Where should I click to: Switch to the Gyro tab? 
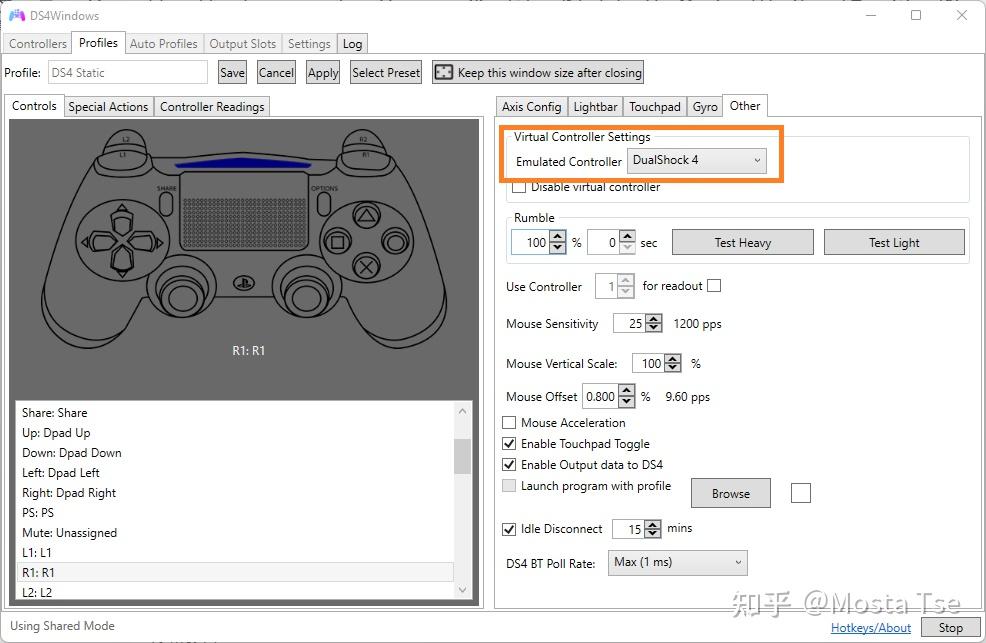[x=704, y=105]
